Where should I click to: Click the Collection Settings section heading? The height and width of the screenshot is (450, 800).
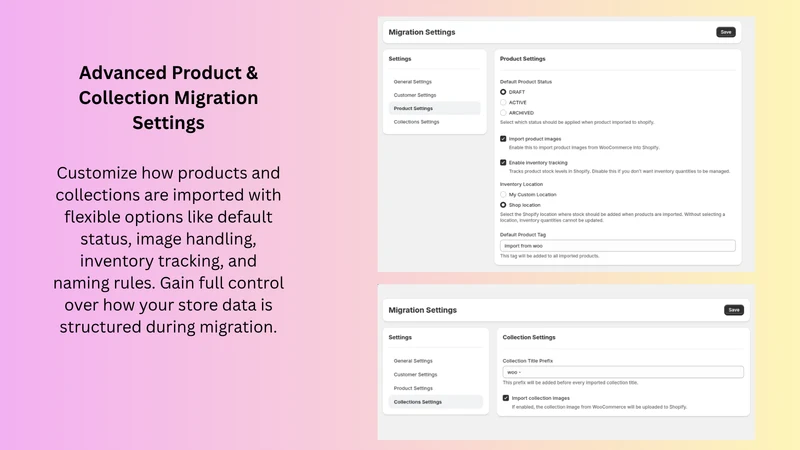[529, 337]
